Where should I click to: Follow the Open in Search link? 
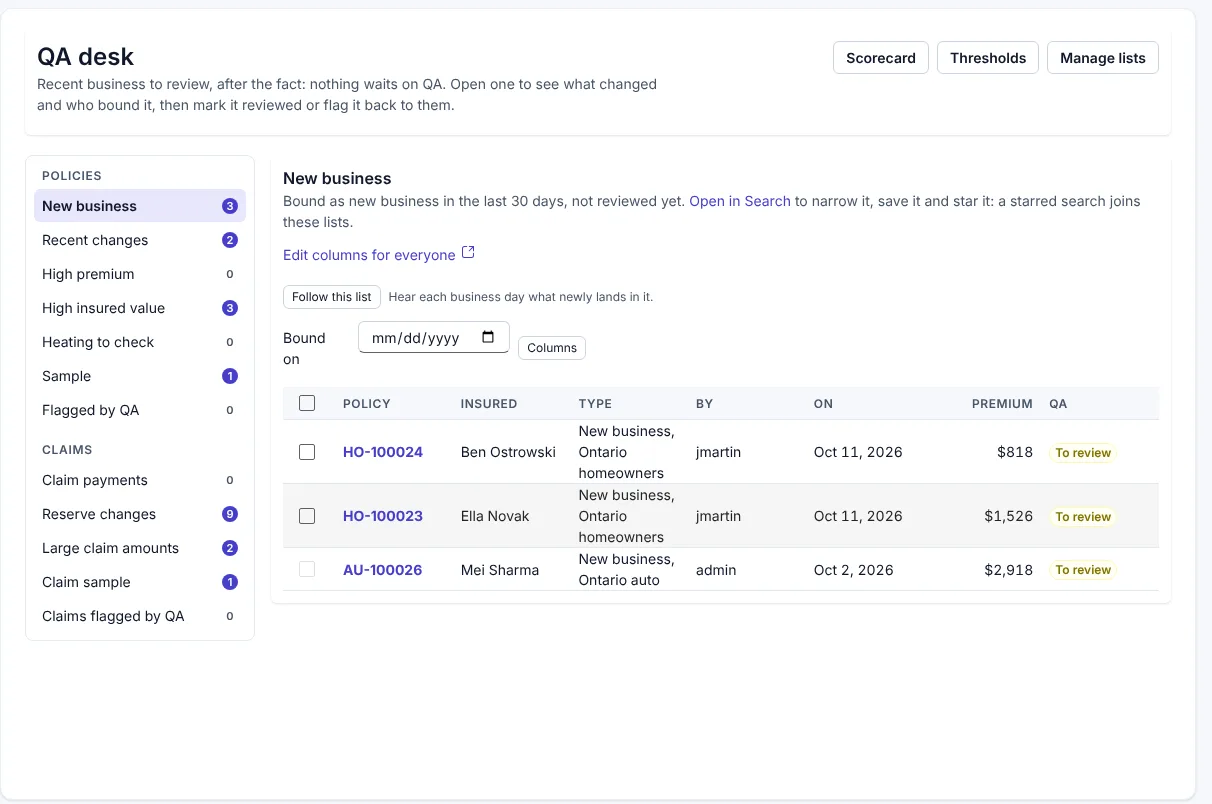click(x=740, y=201)
